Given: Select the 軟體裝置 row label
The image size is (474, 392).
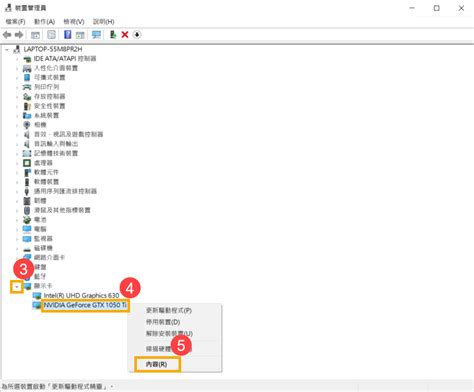Looking at the screenshot, I should (46, 182).
